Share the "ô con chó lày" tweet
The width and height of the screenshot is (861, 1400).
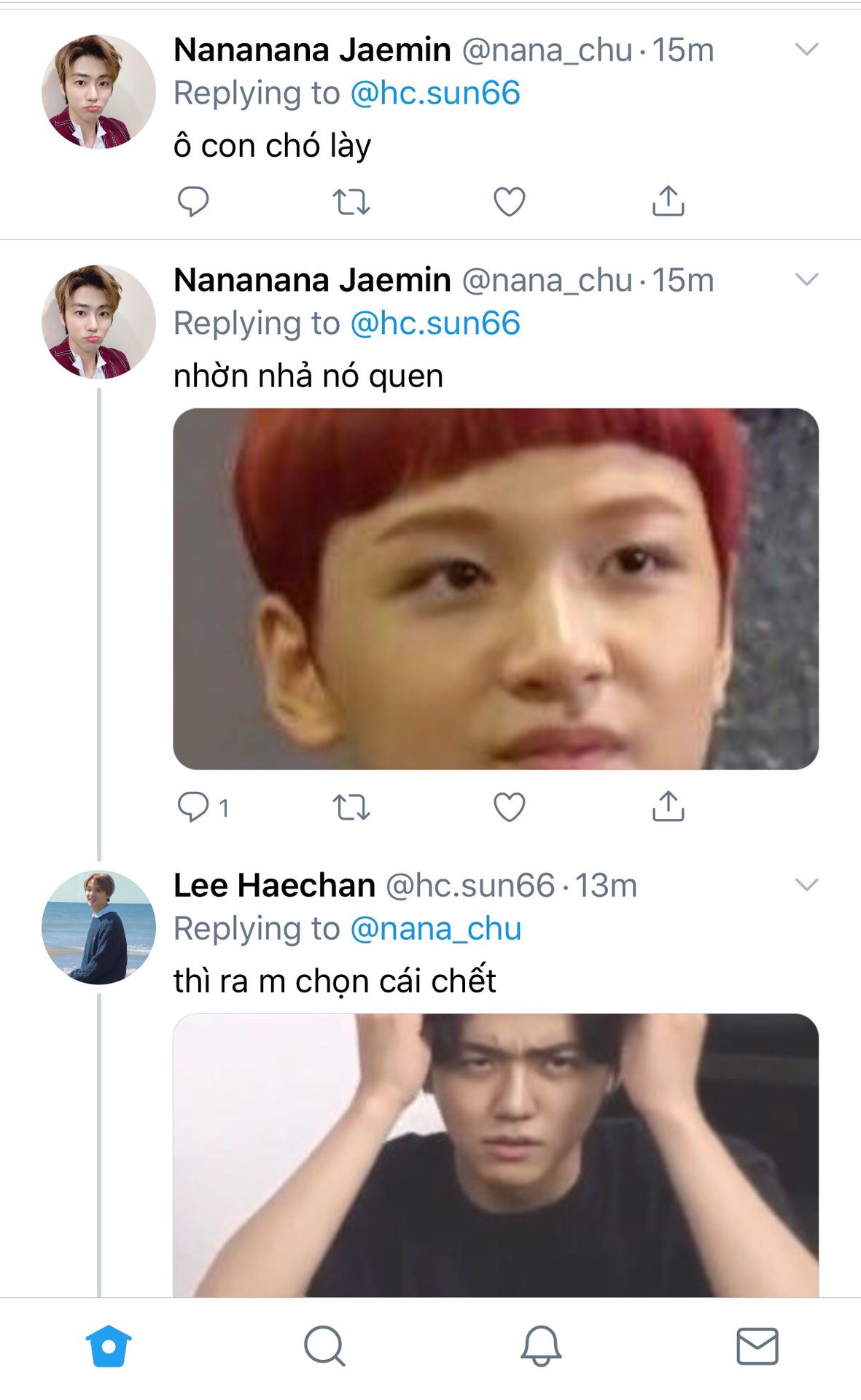(668, 201)
